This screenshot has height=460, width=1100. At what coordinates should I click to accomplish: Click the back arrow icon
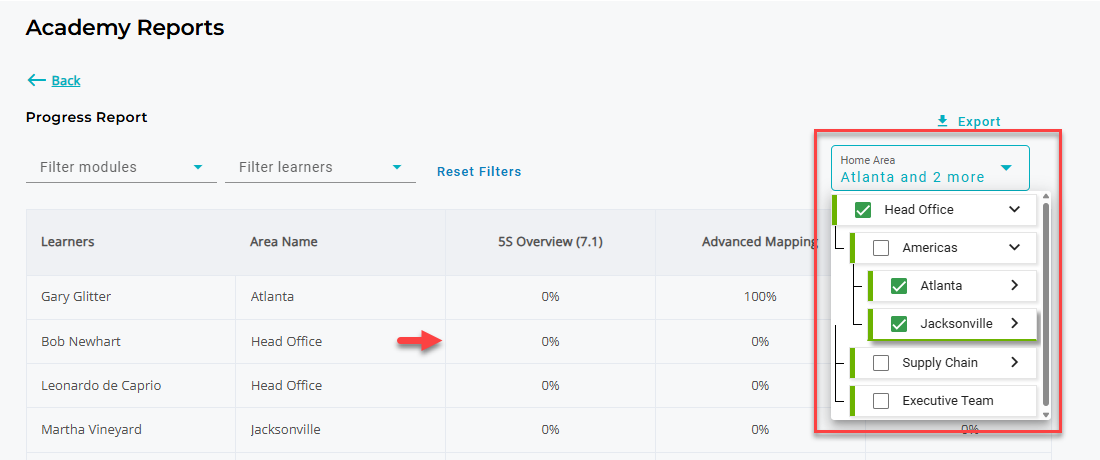point(36,81)
